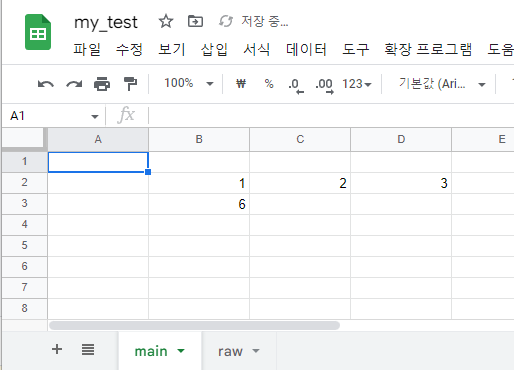This screenshot has height=370, width=514.
Task: Decrease decimal places
Action: tap(296, 85)
